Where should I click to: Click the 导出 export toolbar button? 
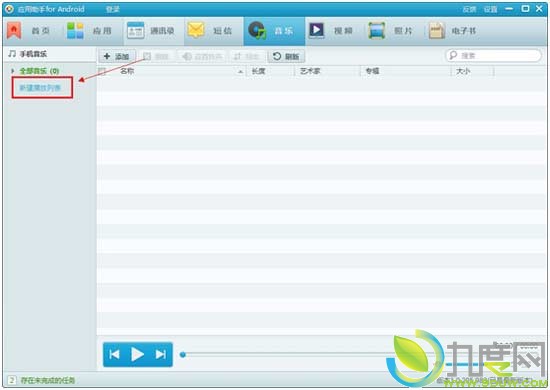(247, 56)
